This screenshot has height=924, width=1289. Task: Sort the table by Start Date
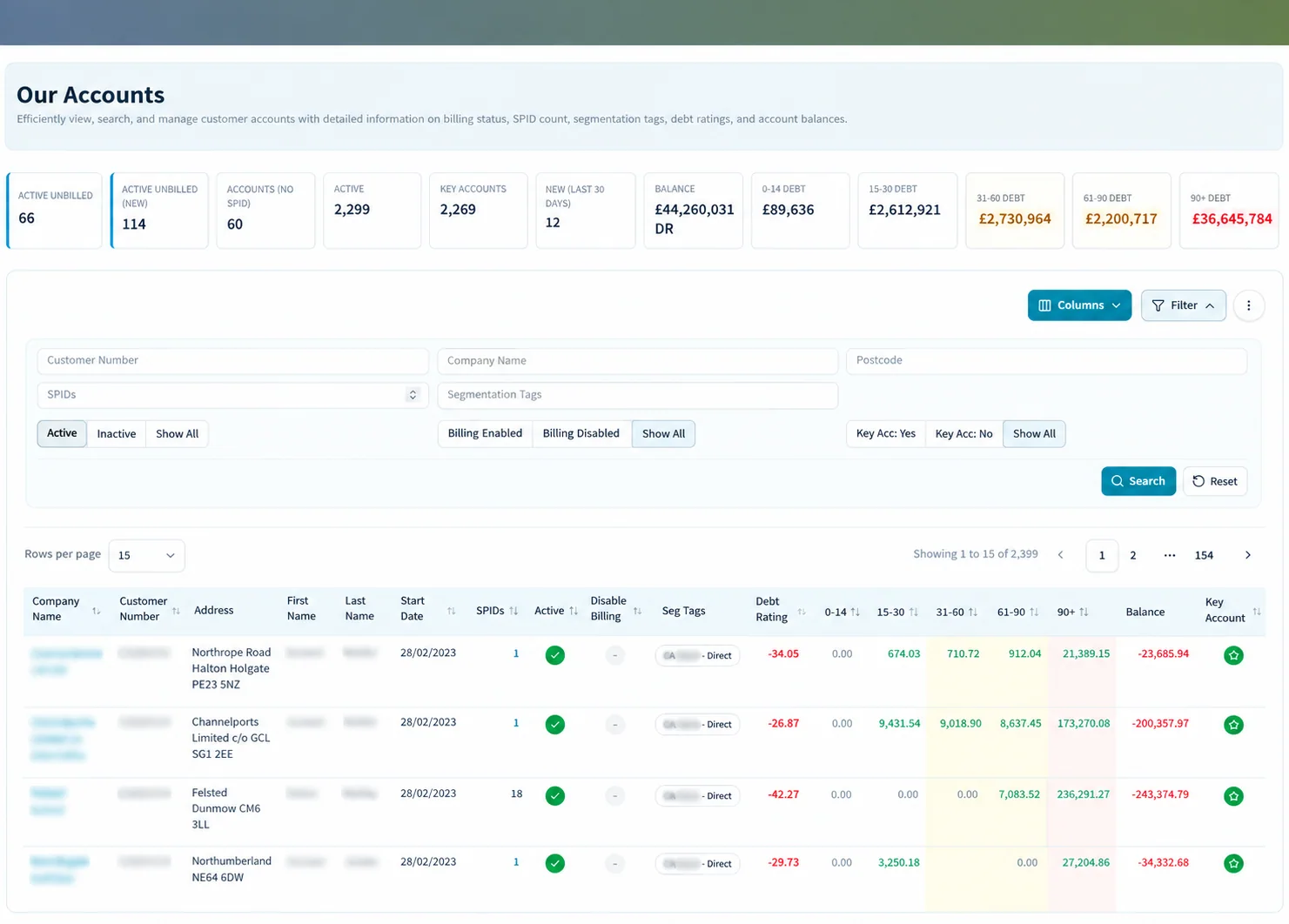451,611
